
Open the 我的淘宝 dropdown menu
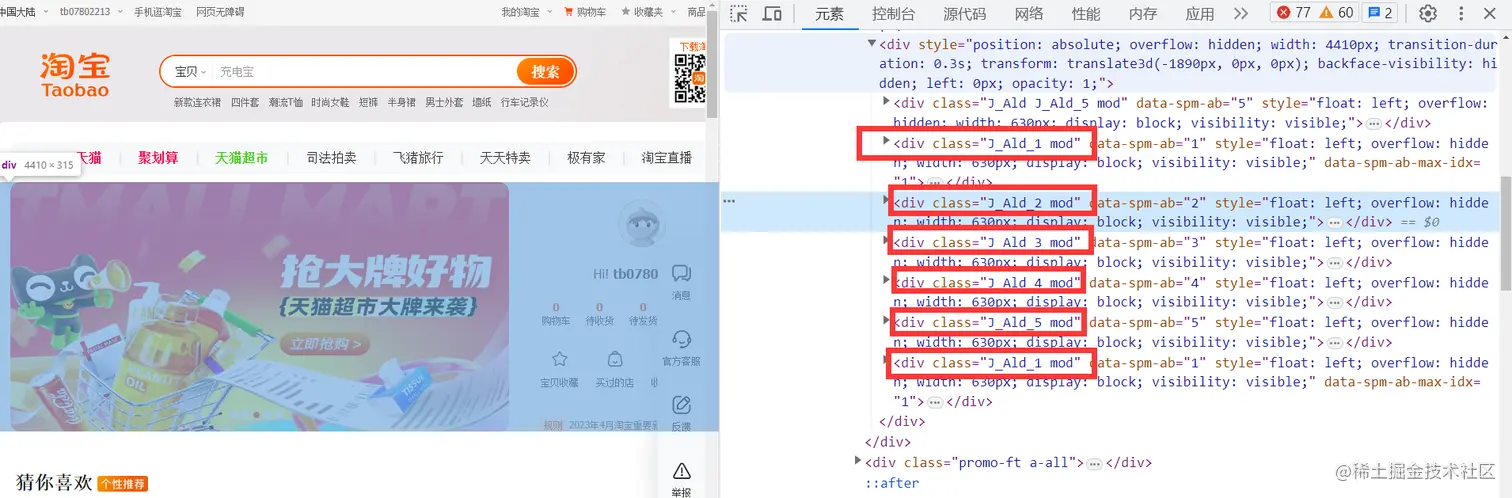tap(525, 12)
